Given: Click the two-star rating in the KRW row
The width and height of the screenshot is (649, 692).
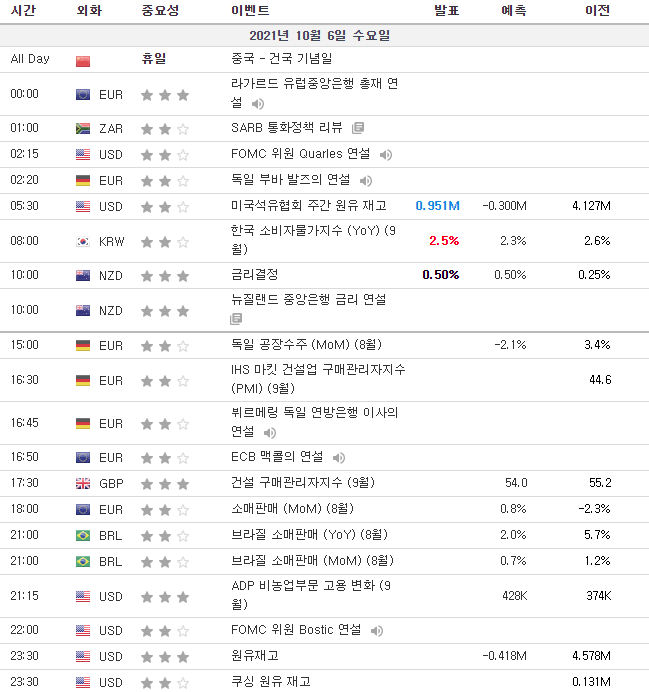Looking at the screenshot, I should click(165, 242).
